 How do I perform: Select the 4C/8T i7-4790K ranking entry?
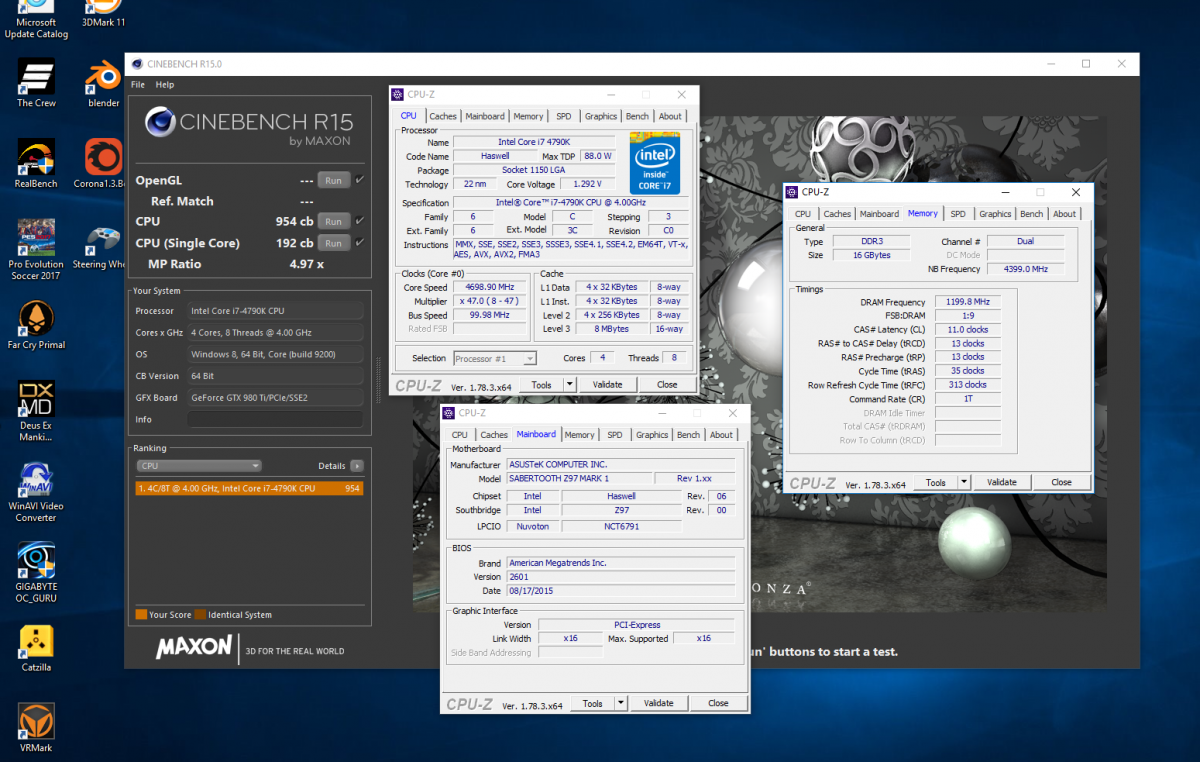coord(248,488)
